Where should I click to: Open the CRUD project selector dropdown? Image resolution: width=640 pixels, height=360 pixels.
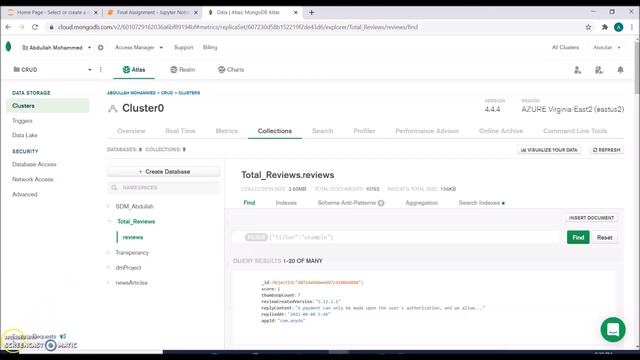point(52,69)
